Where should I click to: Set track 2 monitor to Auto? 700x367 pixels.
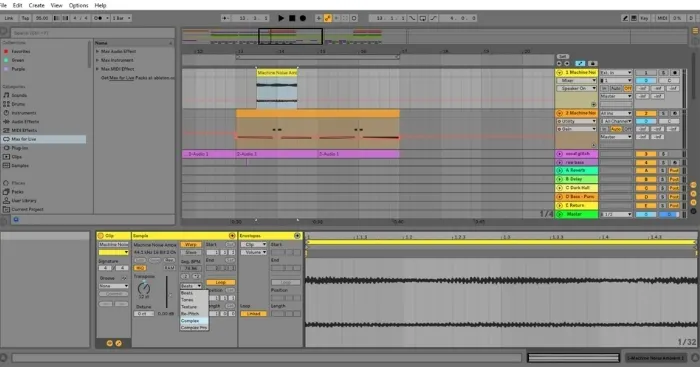click(616, 129)
